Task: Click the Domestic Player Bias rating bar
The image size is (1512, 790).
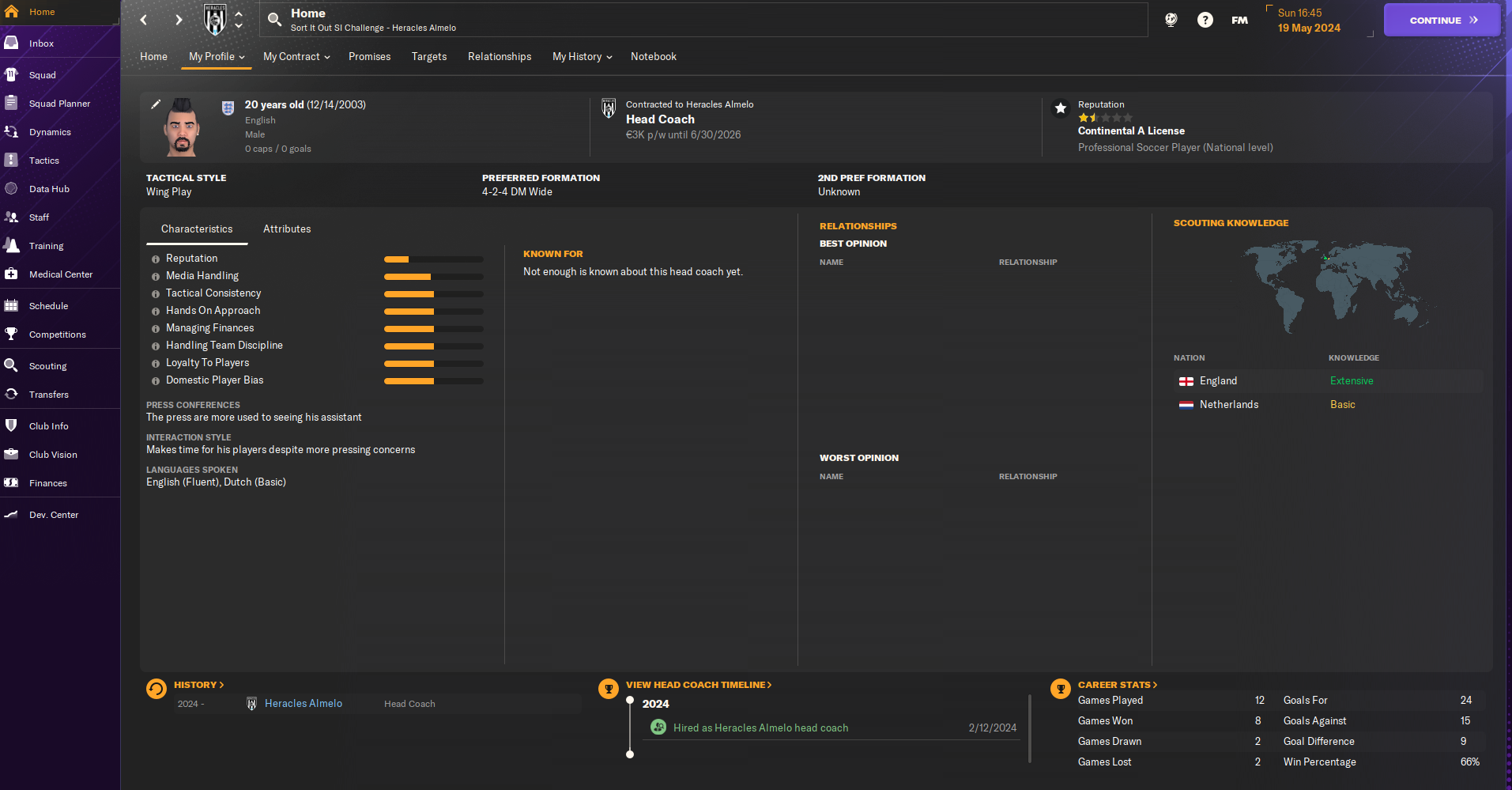Action: 434,381
